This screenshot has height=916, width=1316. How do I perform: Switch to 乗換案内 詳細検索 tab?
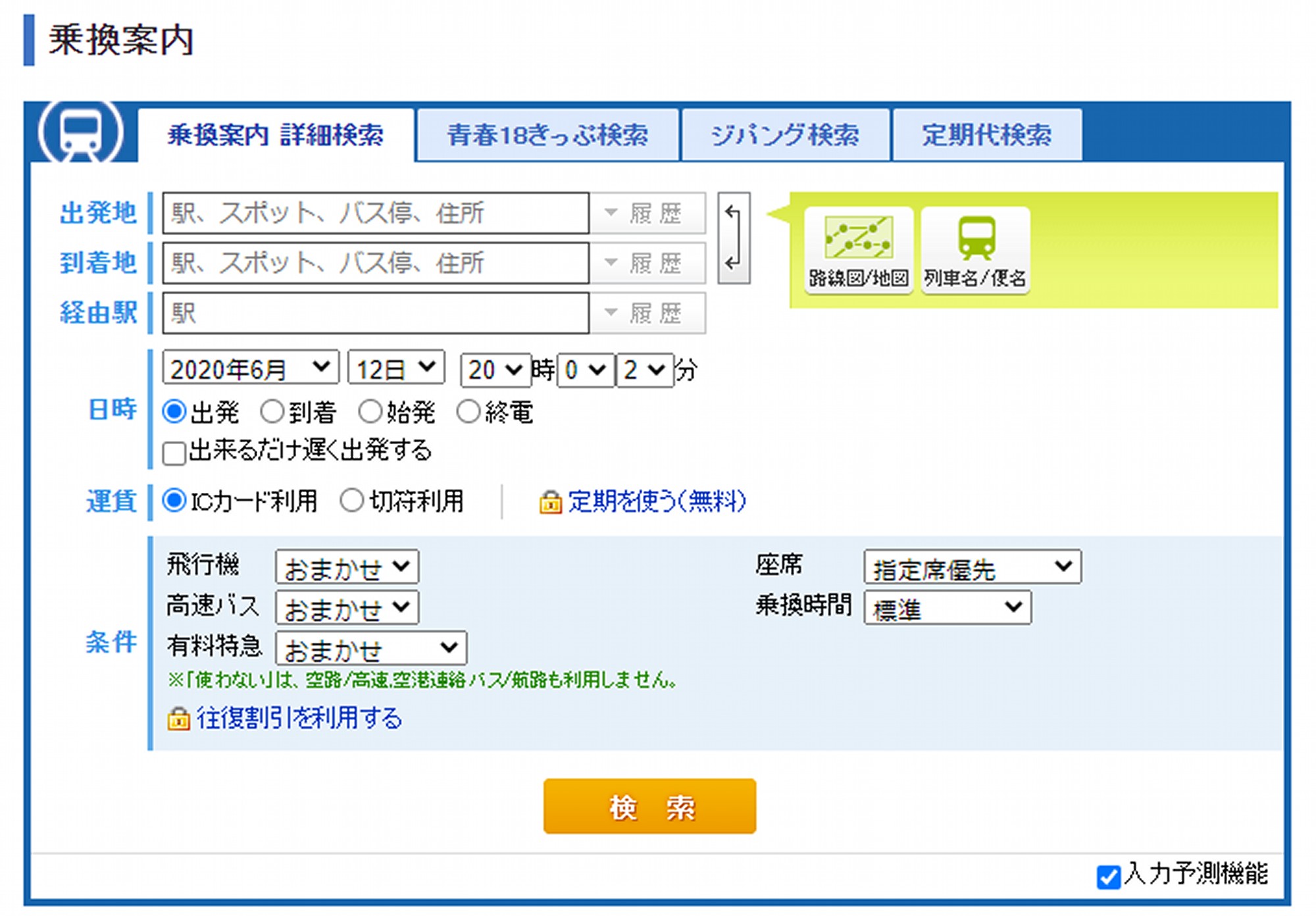[x=276, y=135]
